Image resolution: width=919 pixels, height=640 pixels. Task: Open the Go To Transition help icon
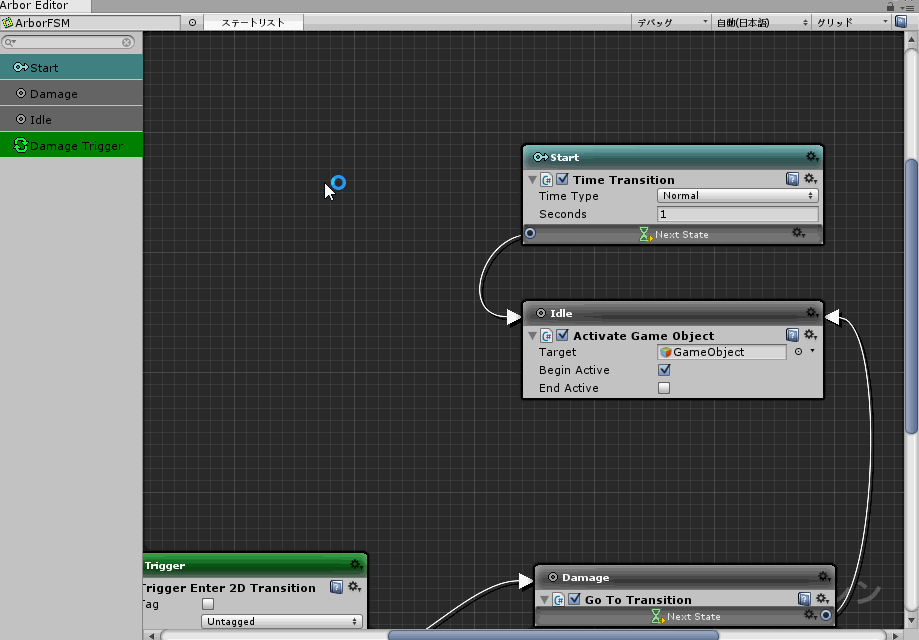click(x=804, y=599)
